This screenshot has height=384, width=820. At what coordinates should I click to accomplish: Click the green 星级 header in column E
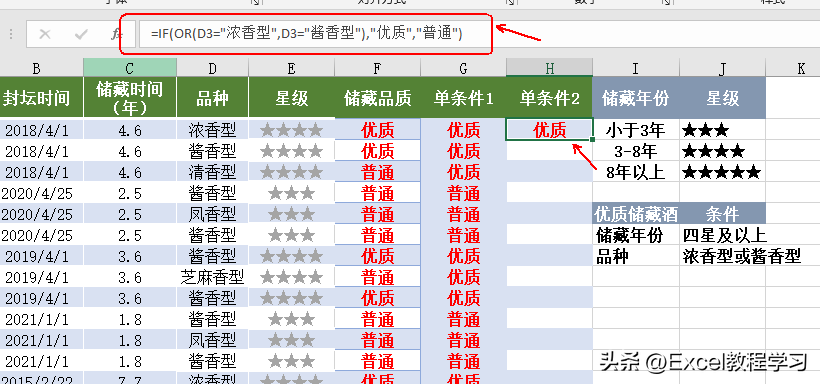coord(291,97)
